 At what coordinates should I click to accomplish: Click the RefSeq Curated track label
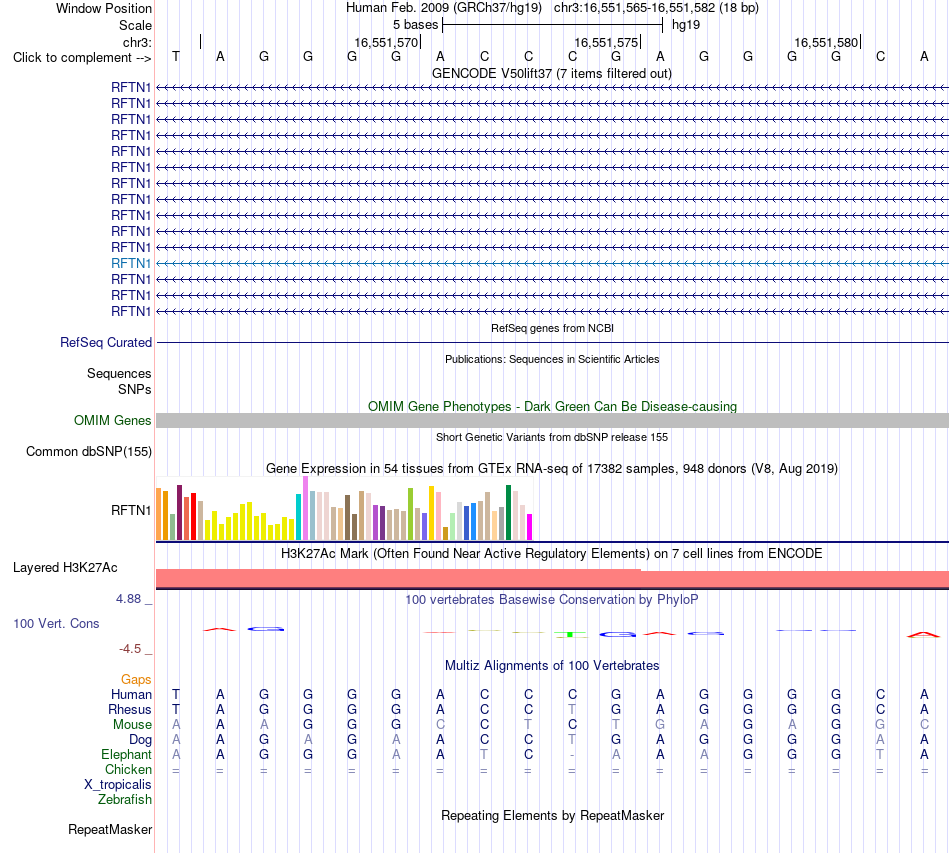[x=106, y=342]
